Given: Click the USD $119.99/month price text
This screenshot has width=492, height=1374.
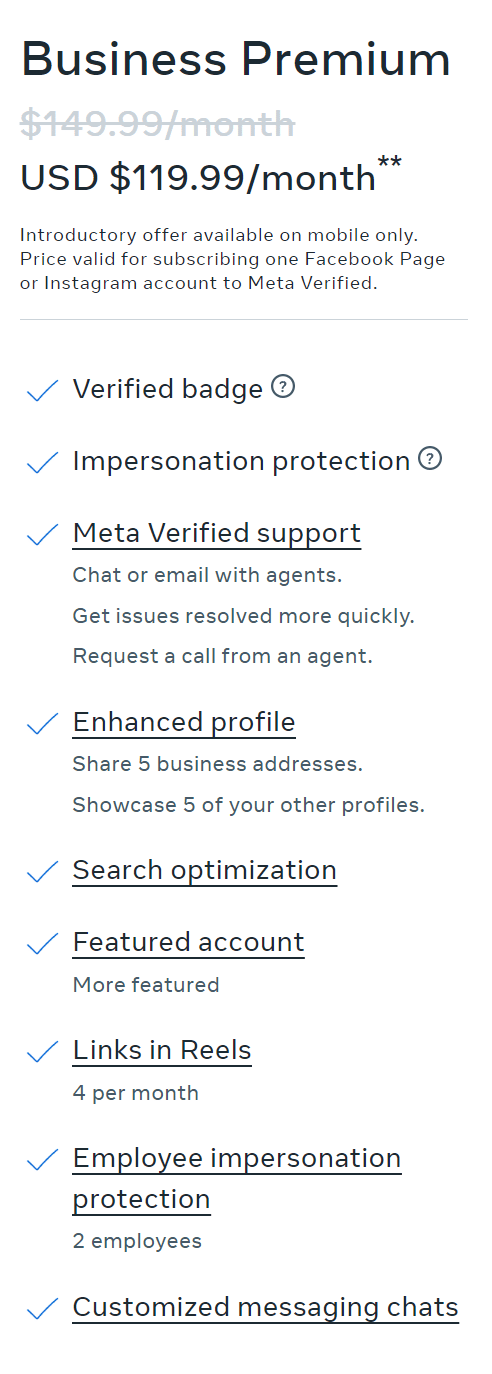Looking at the screenshot, I should (x=198, y=178).
